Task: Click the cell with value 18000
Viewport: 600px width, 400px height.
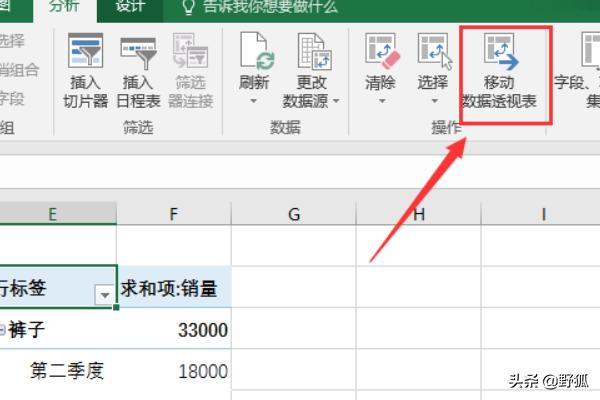Action: point(174,370)
